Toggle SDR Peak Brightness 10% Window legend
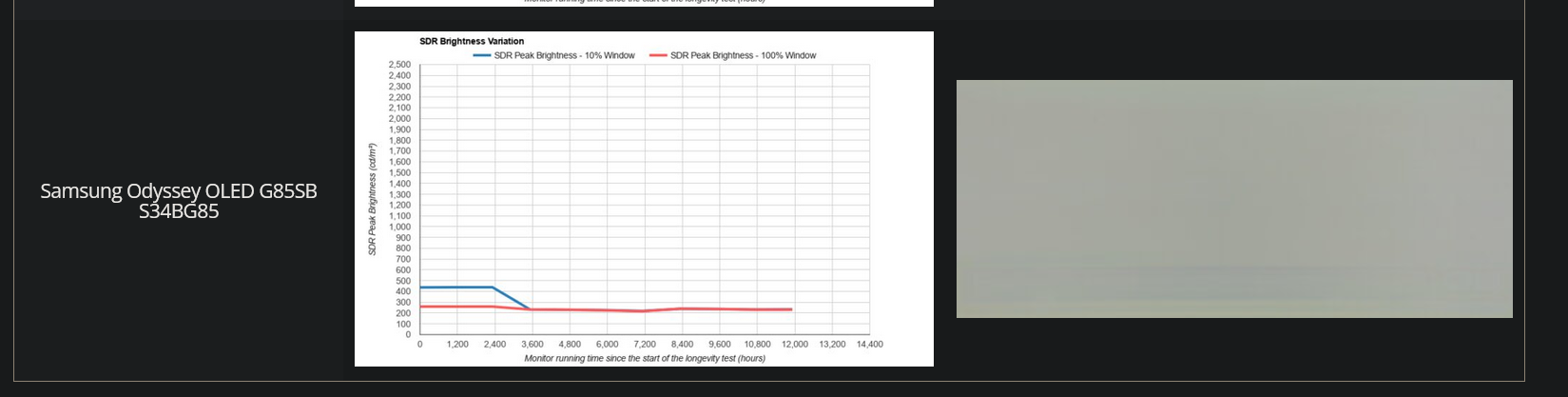Screen dimensions: 1568x397 point(554,55)
